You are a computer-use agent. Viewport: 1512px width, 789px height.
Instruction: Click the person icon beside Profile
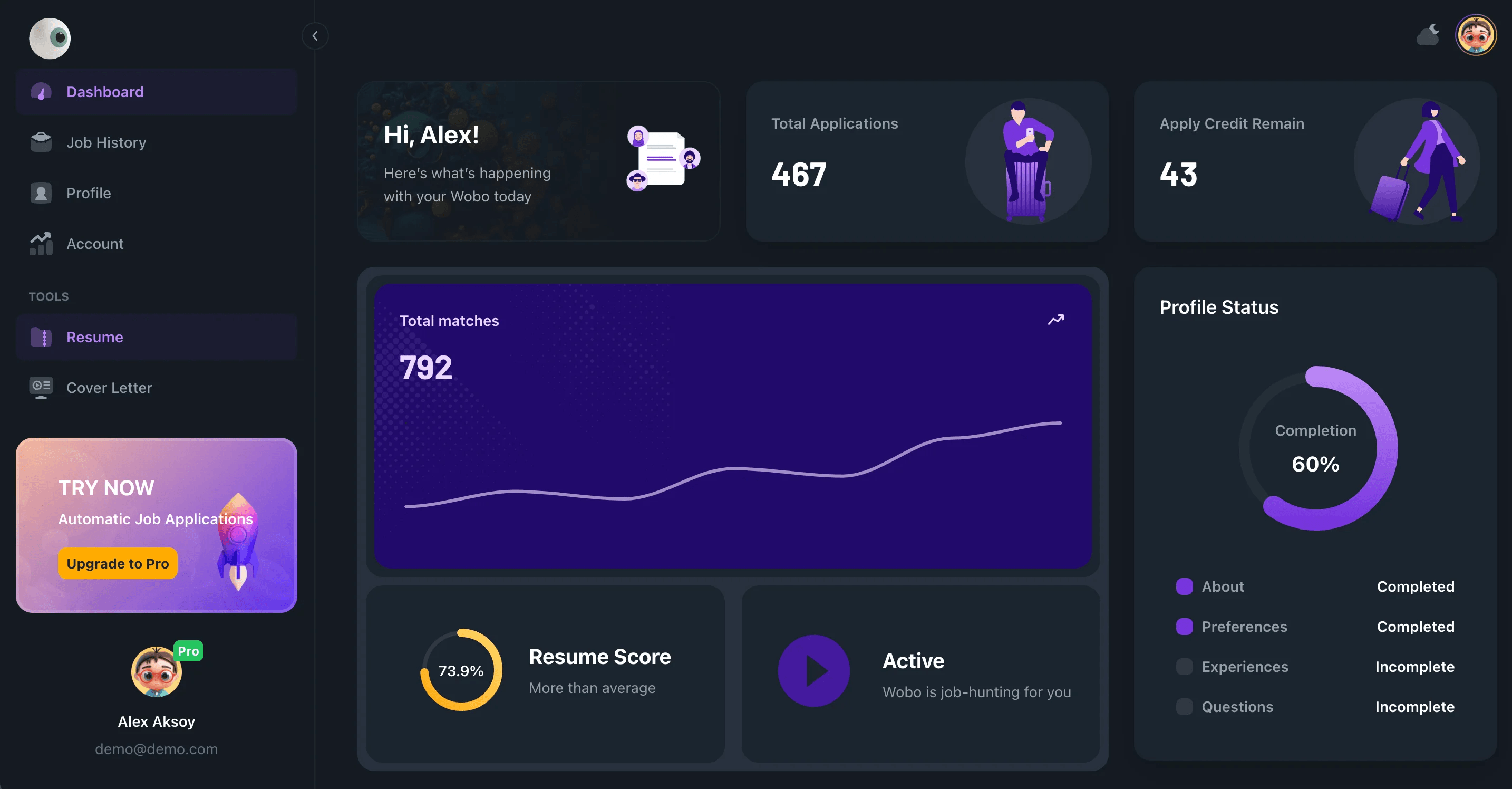[x=41, y=193]
